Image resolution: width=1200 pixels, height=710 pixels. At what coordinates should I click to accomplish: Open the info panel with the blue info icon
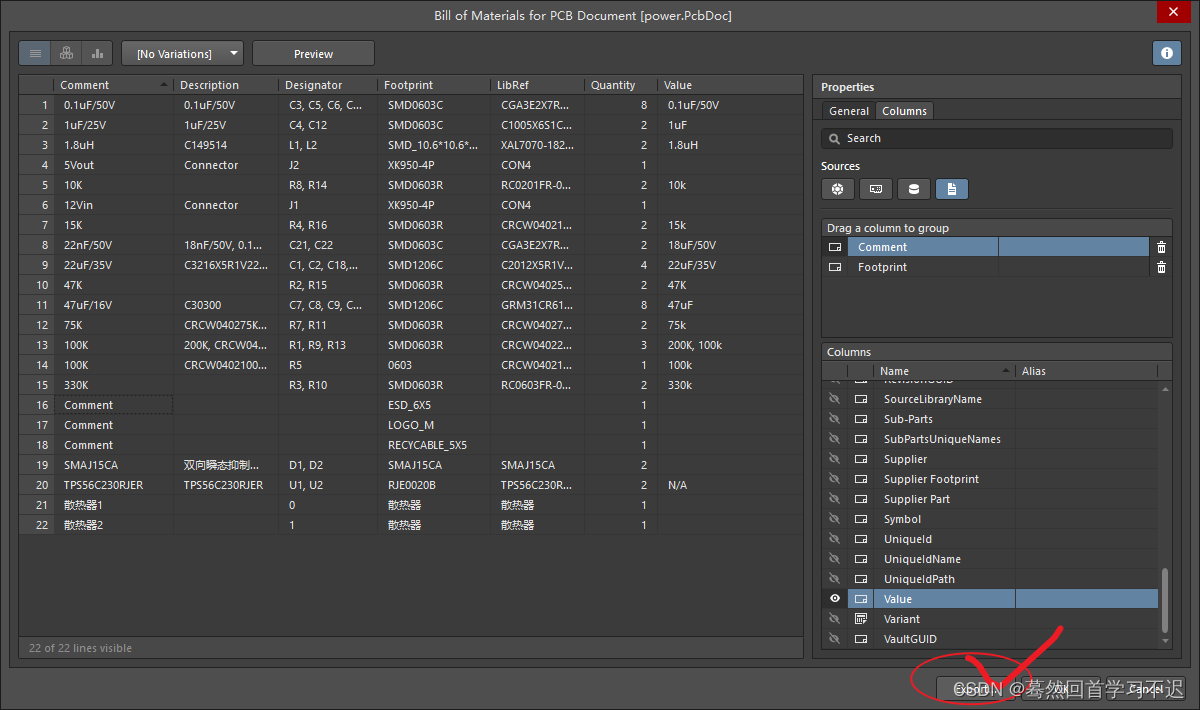(x=1166, y=53)
